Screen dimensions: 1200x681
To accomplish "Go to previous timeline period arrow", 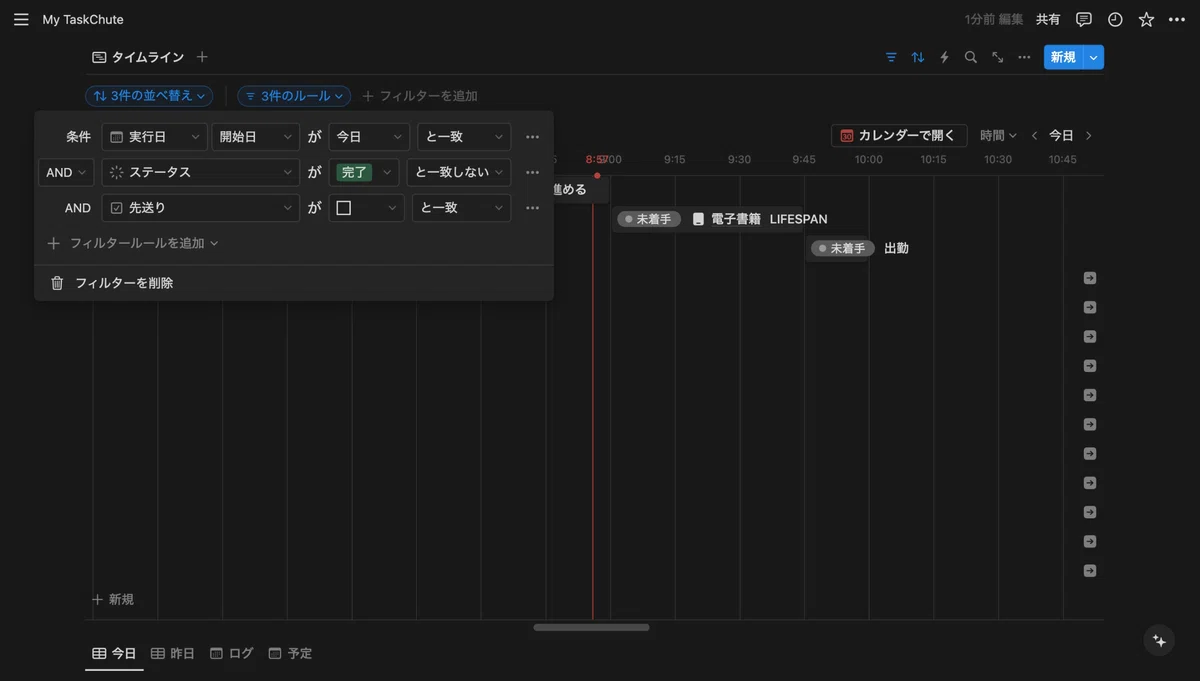I will pos(1035,136).
